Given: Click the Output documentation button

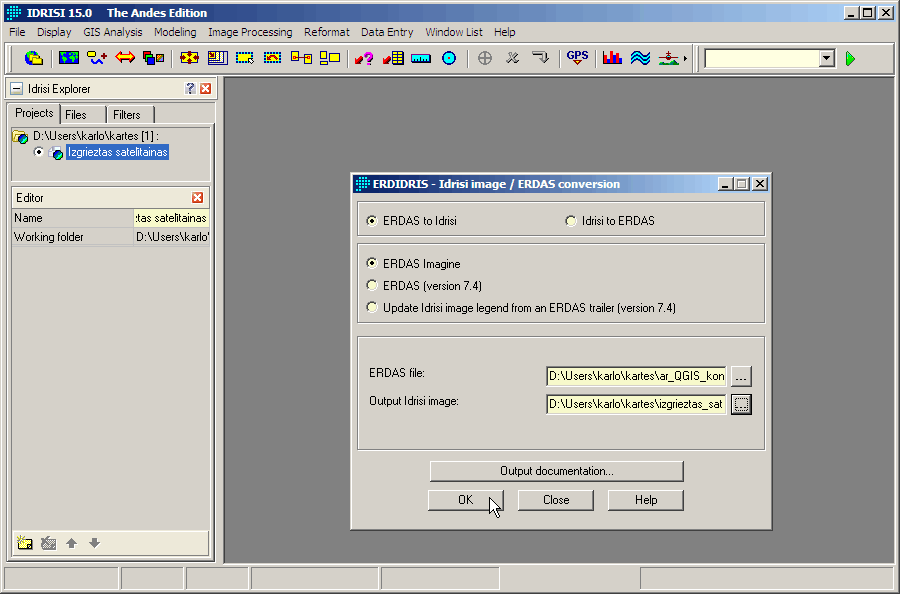Looking at the screenshot, I should point(556,471).
